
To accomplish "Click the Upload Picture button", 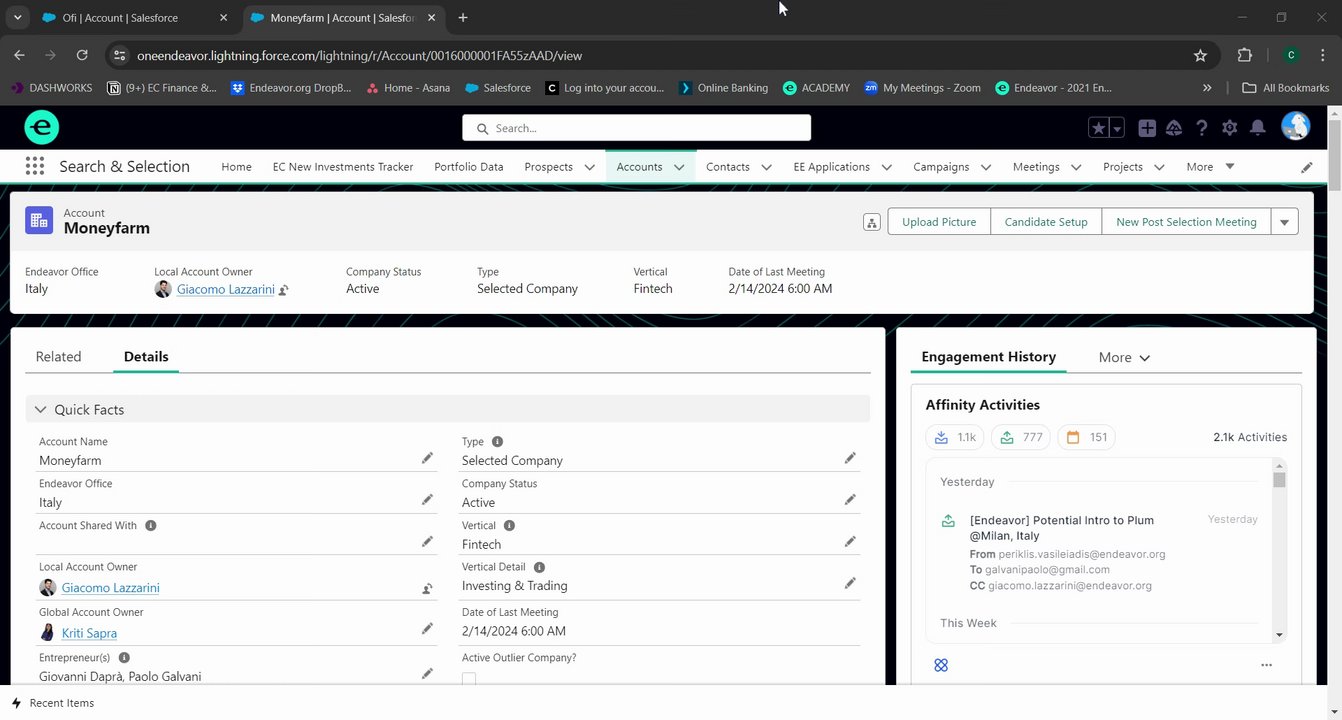I will 939,222.
